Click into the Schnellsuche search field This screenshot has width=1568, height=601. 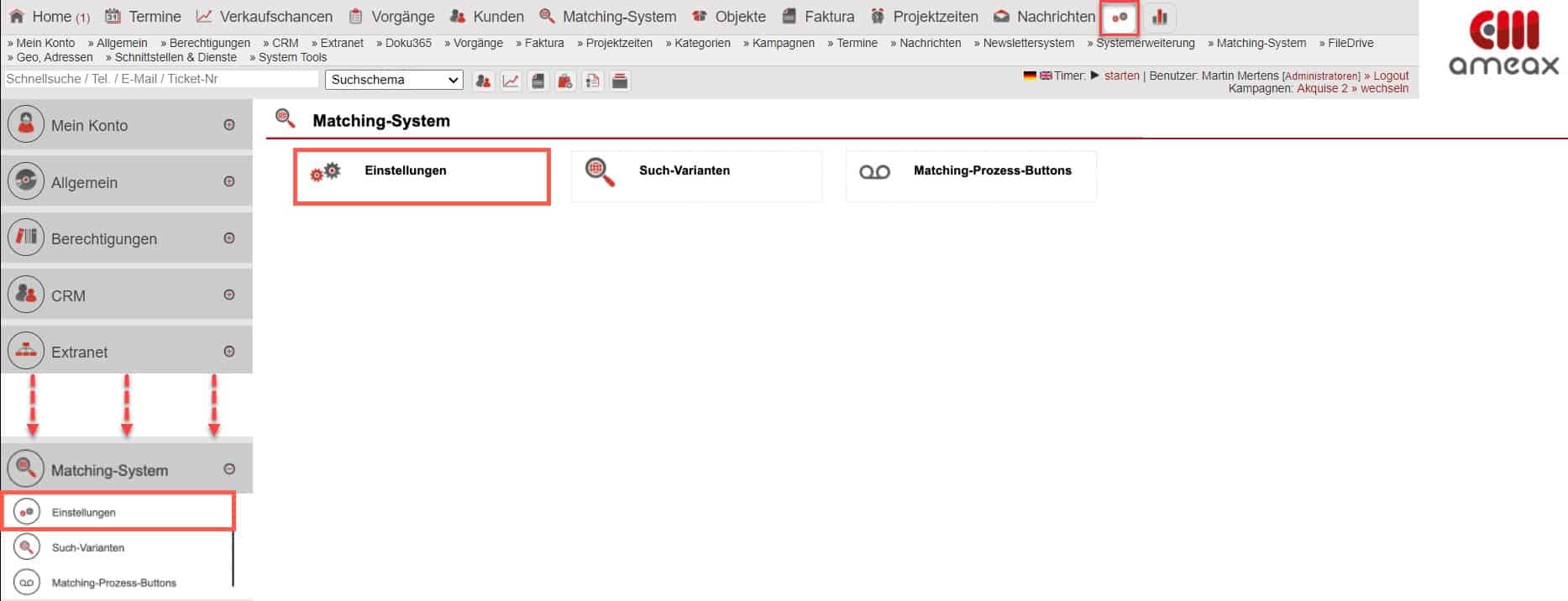pos(161,79)
